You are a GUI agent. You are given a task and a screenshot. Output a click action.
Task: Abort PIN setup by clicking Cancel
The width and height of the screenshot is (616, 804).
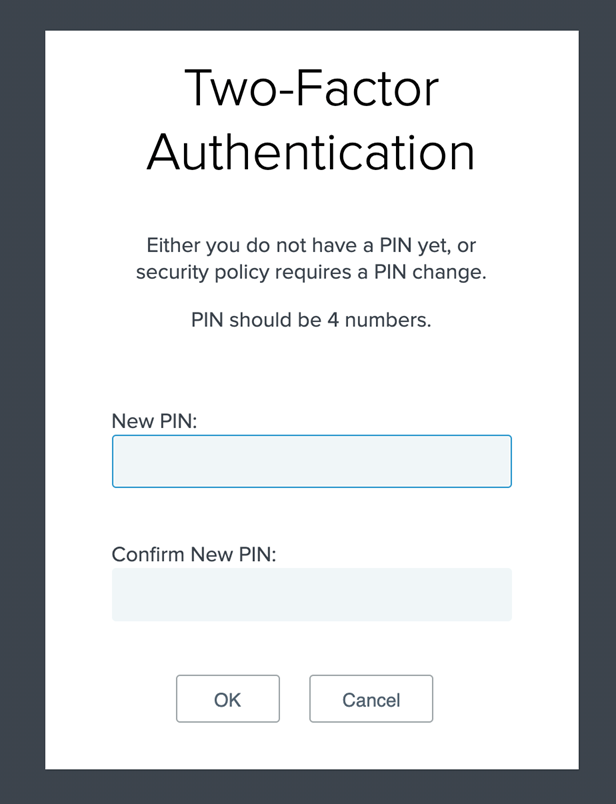pos(371,699)
